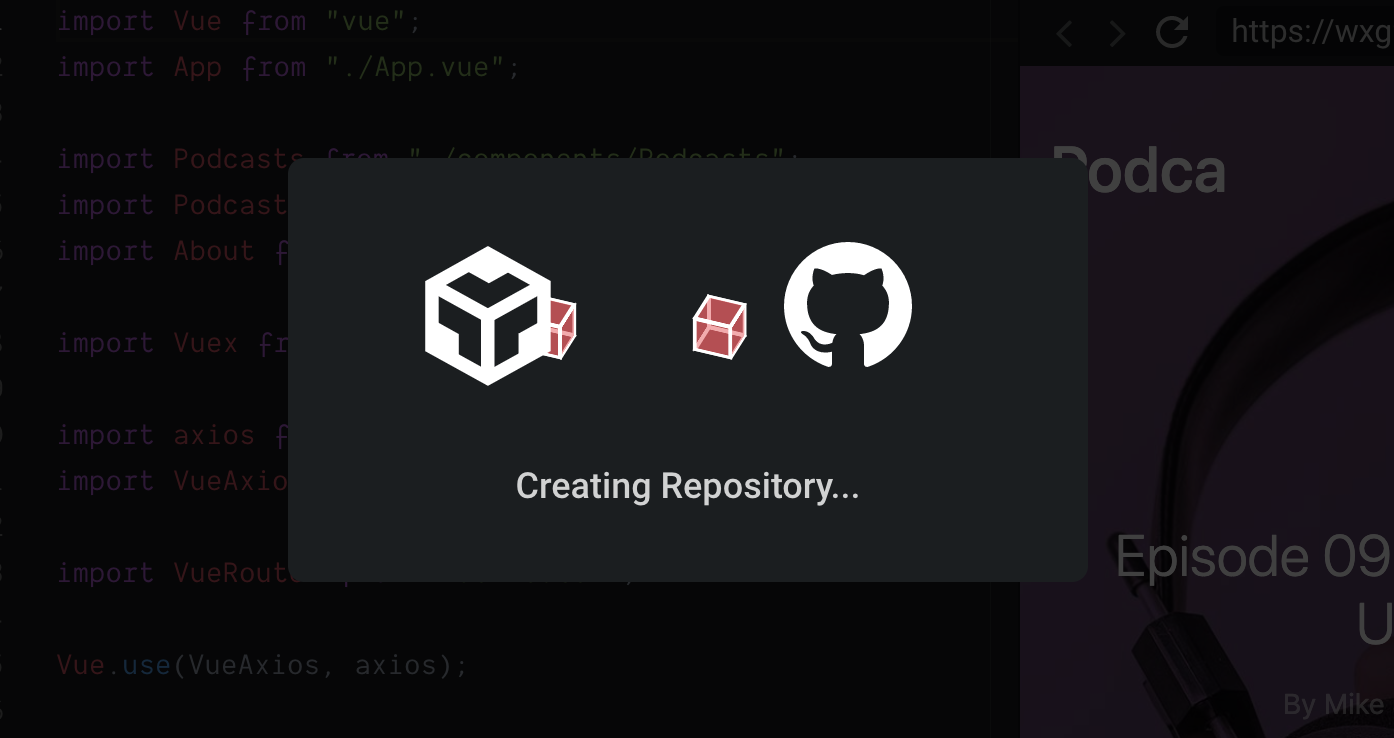Click the line 'import App from "./App.vue"'
This screenshot has width=1394, height=738.
coord(289,67)
